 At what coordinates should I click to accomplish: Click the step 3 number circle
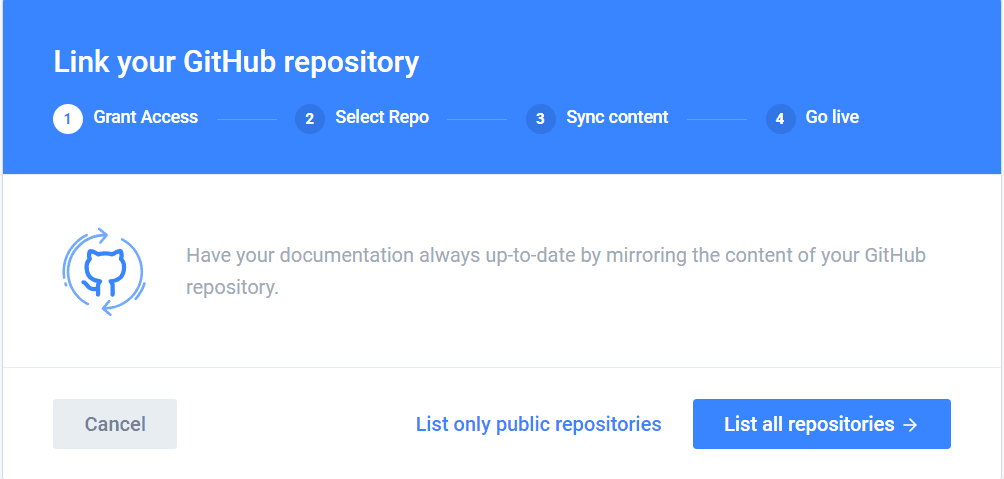[x=540, y=119]
